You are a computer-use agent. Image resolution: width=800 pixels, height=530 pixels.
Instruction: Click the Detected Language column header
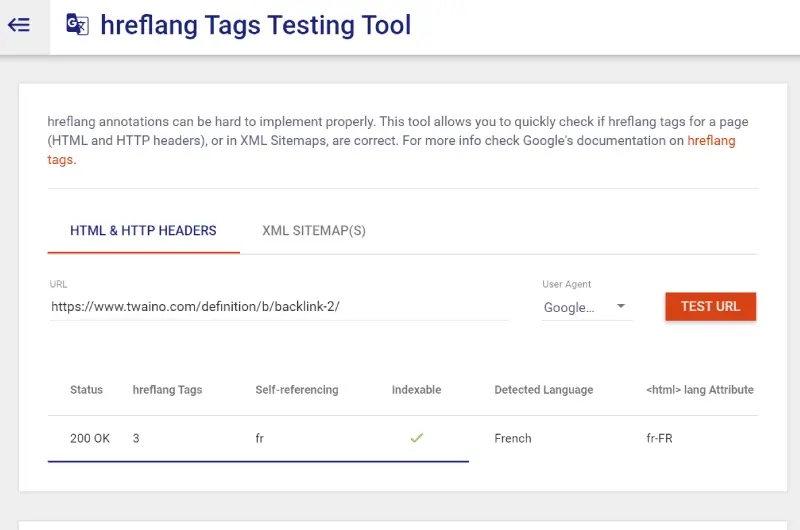(544, 390)
